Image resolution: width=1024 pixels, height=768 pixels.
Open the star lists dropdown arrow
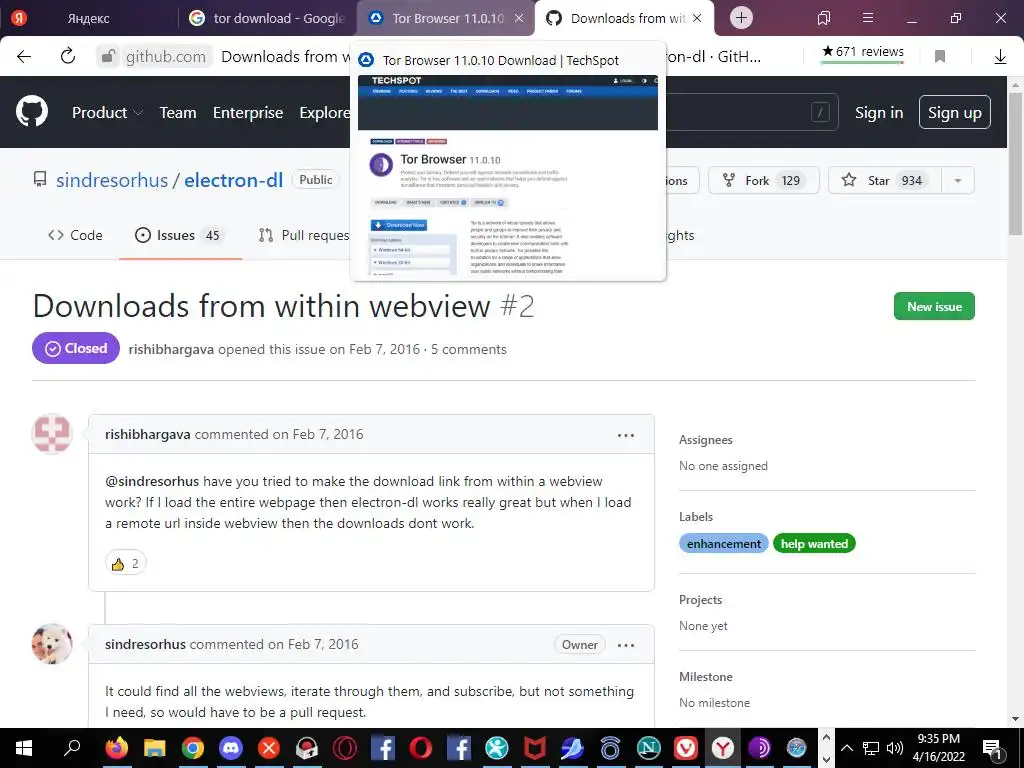click(x=958, y=180)
